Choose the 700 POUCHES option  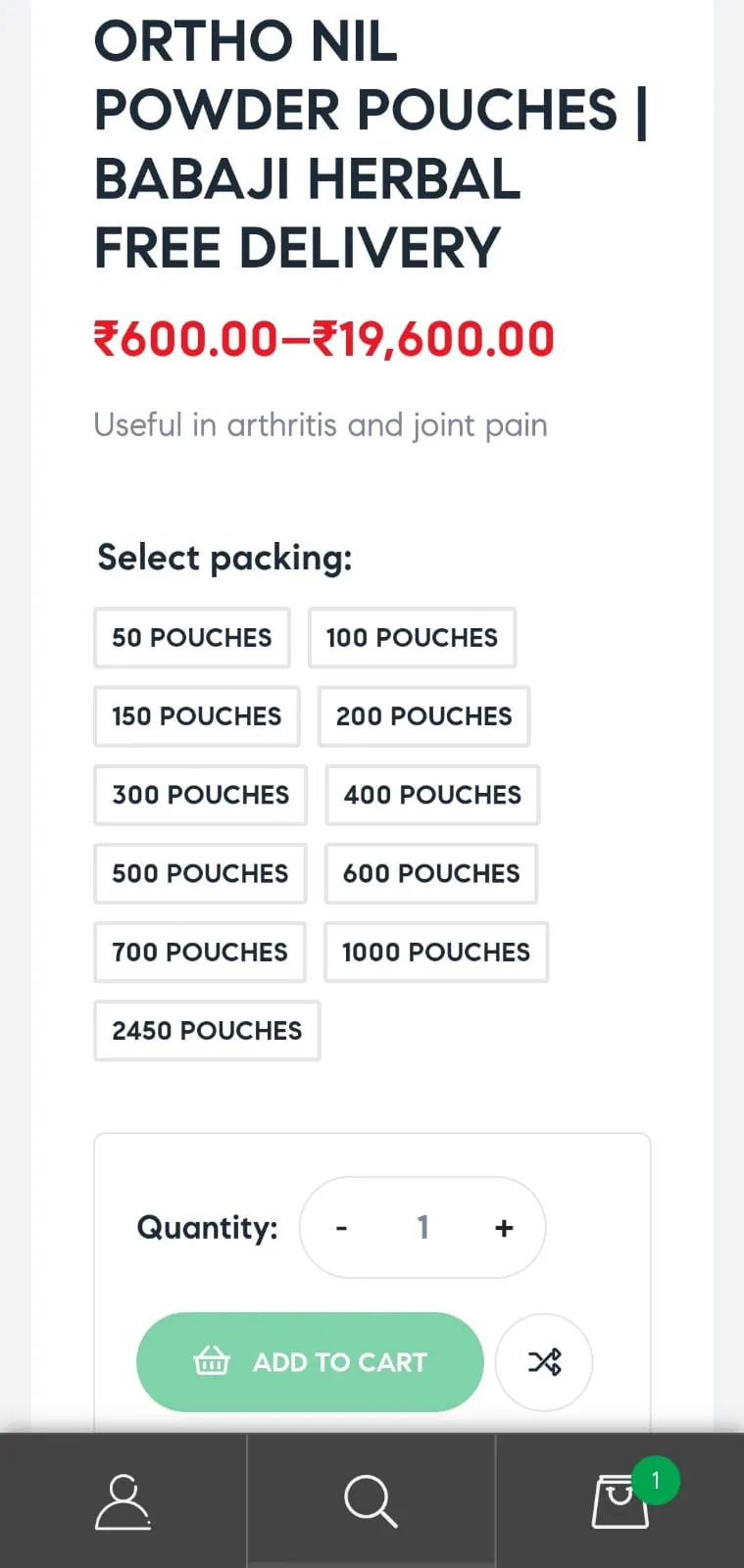point(200,952)
